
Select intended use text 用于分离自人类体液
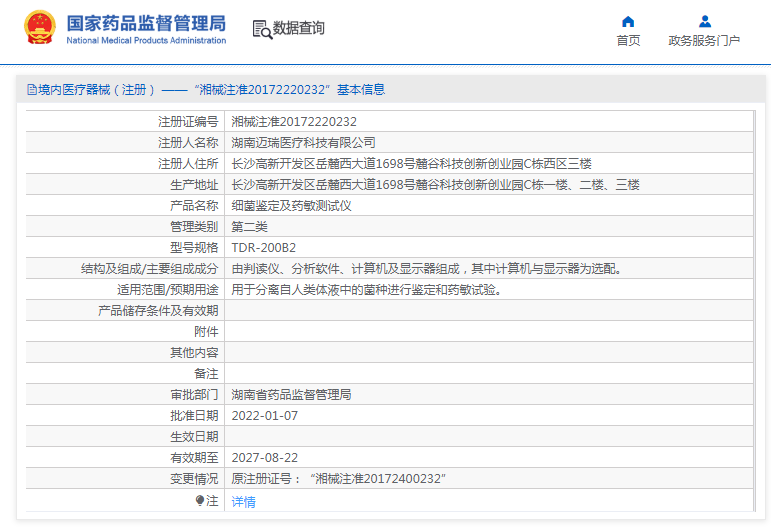(367, 290)
